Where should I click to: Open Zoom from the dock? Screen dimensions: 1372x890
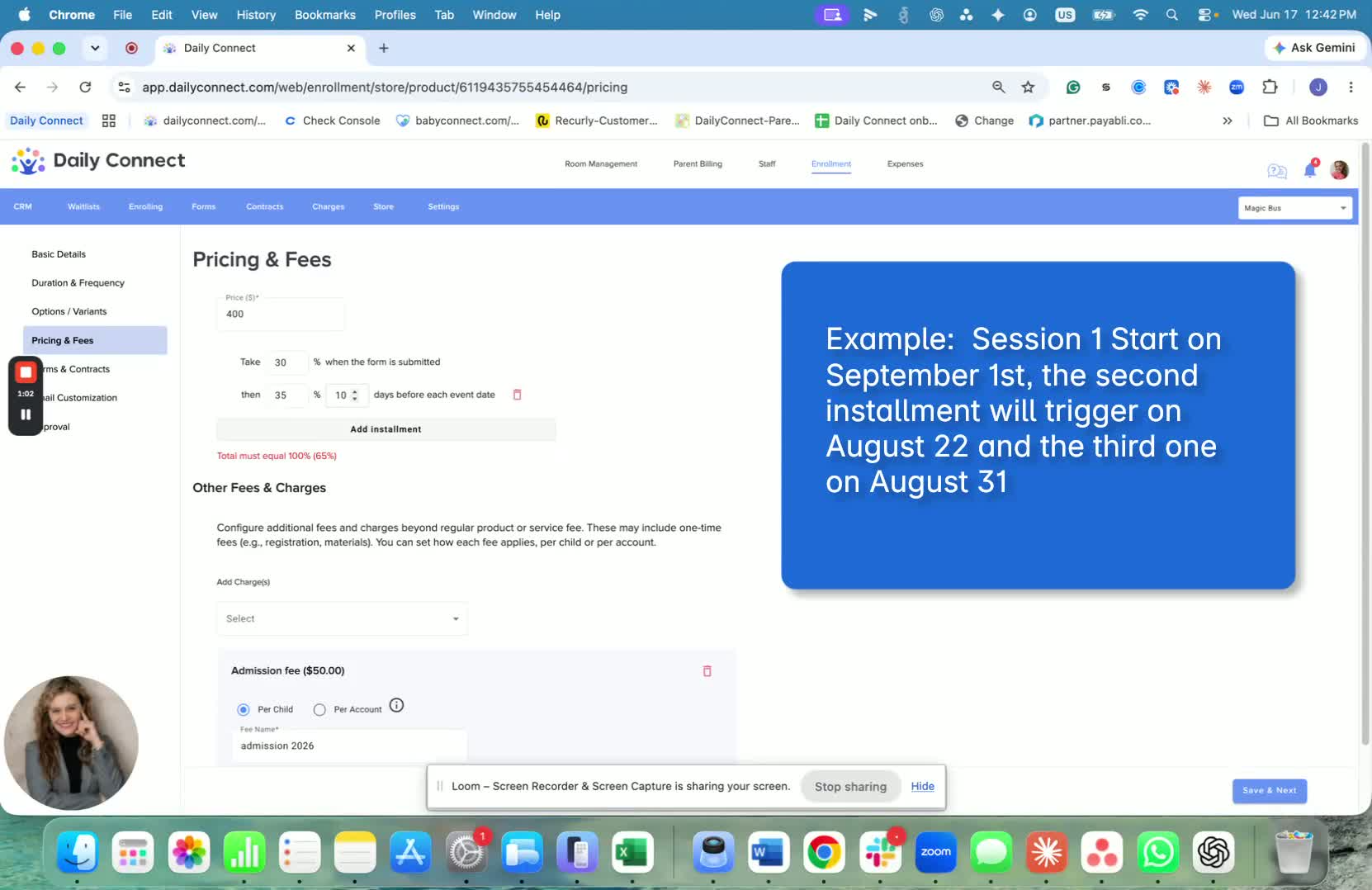(935, 853)
